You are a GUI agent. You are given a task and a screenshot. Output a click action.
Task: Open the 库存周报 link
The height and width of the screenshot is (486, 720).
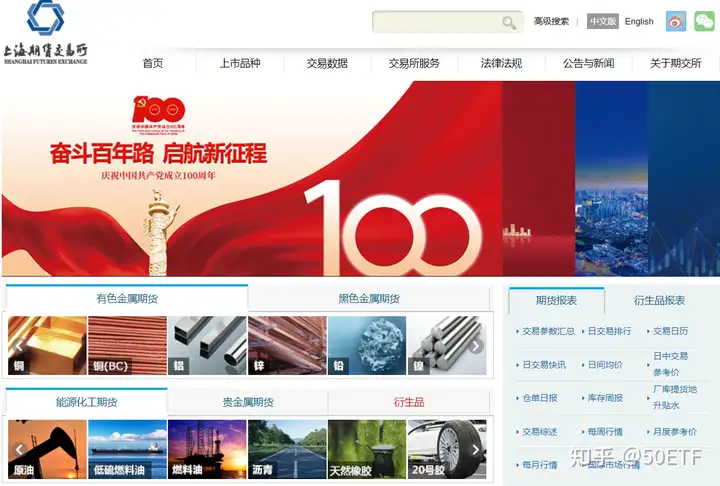point(605,398)
